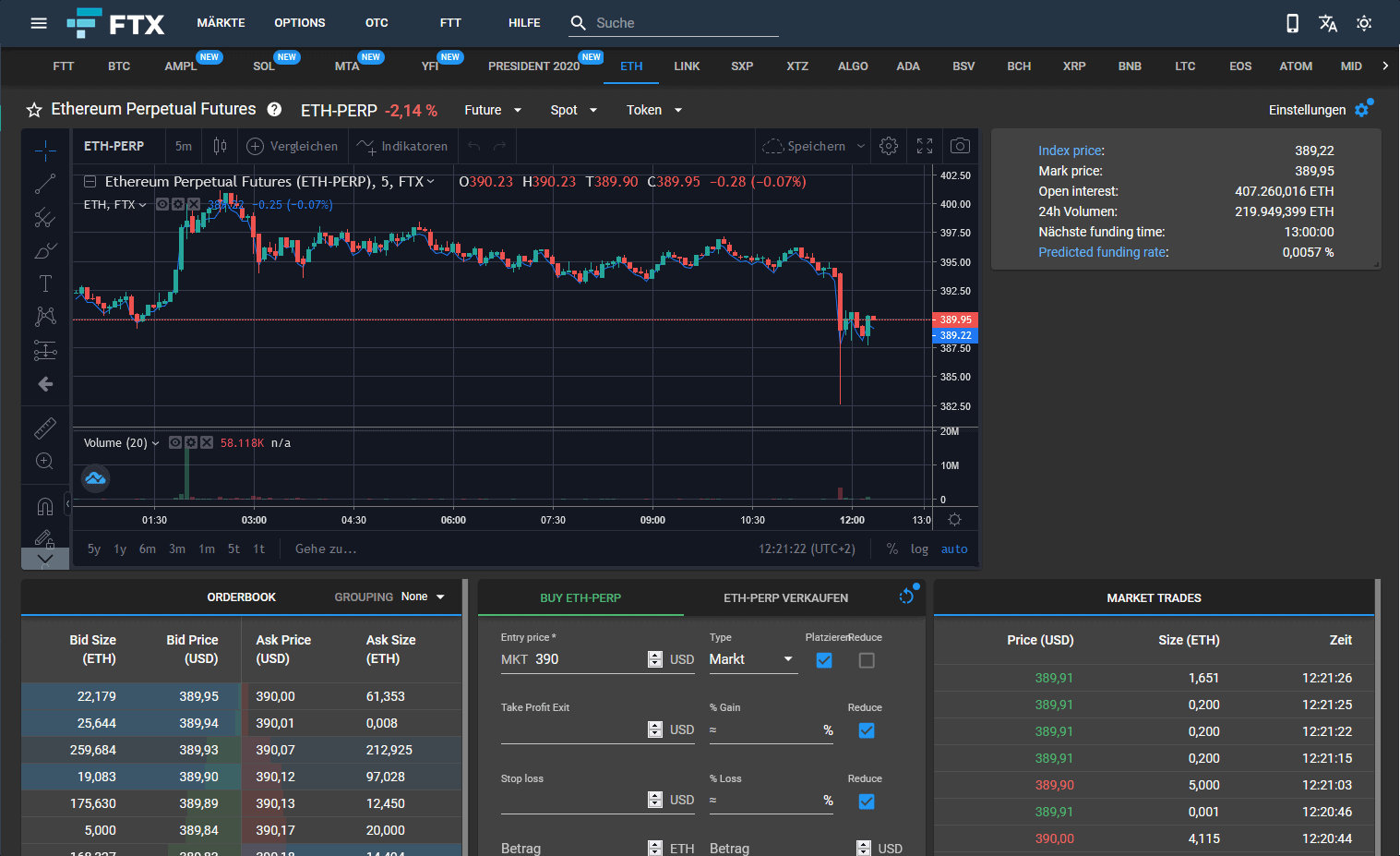The height and width of the screenshot is (856, 1400).
Task: Select the trend line drawing tool
Action: click(x=45, y=184)
